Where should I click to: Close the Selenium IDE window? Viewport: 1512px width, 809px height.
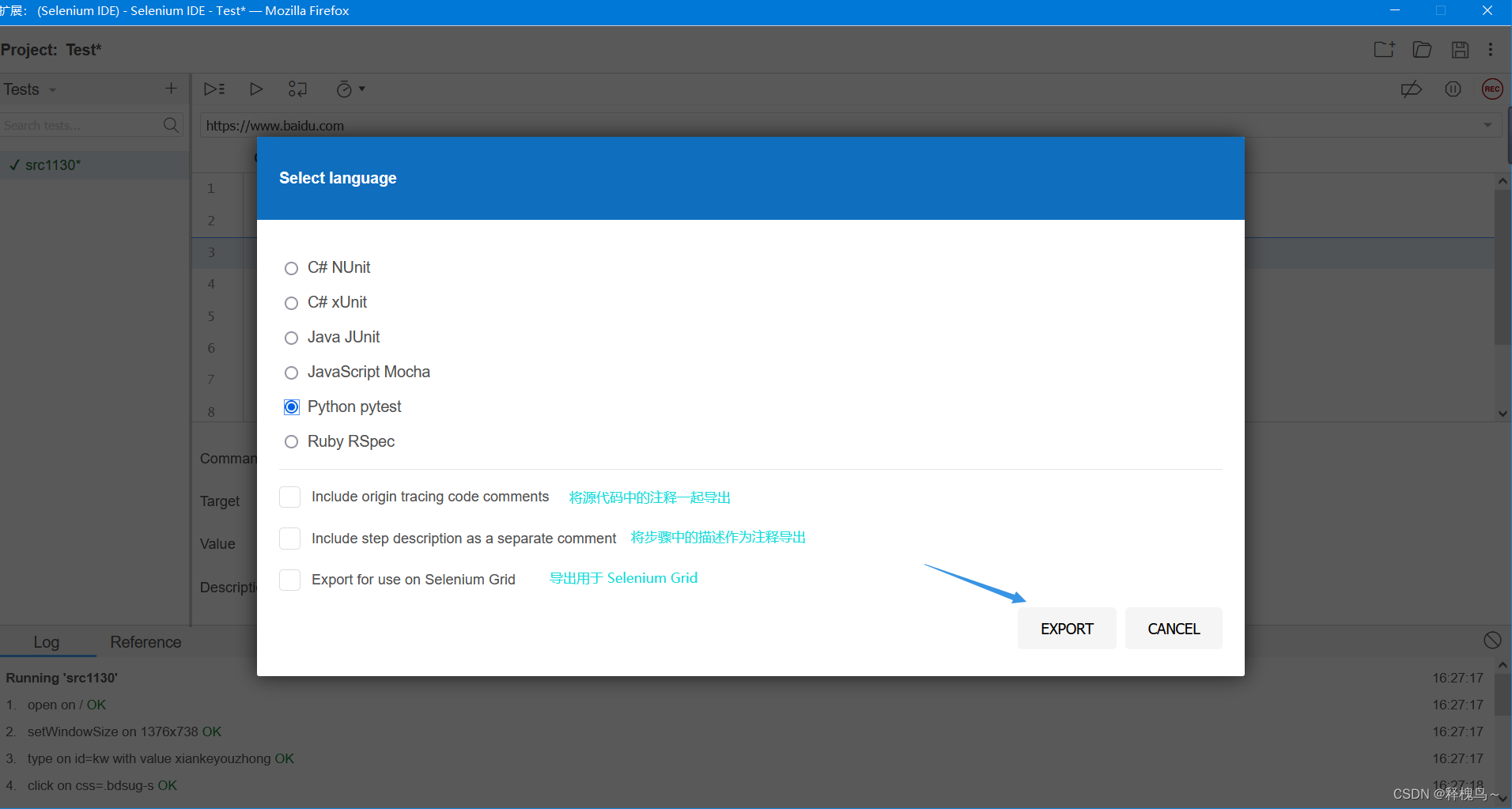[x=1487, y=10]
